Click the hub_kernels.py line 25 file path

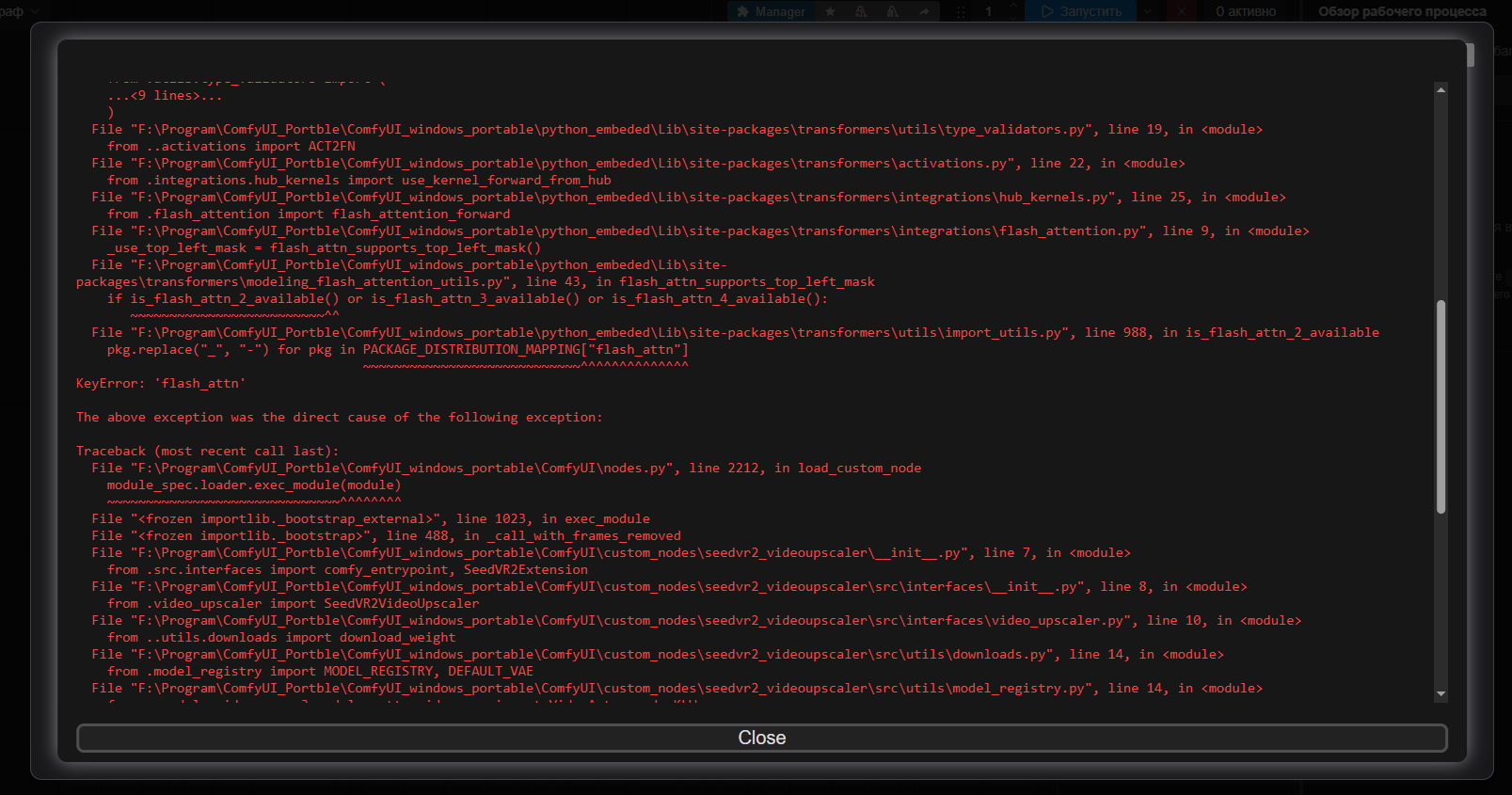[689, 197]
